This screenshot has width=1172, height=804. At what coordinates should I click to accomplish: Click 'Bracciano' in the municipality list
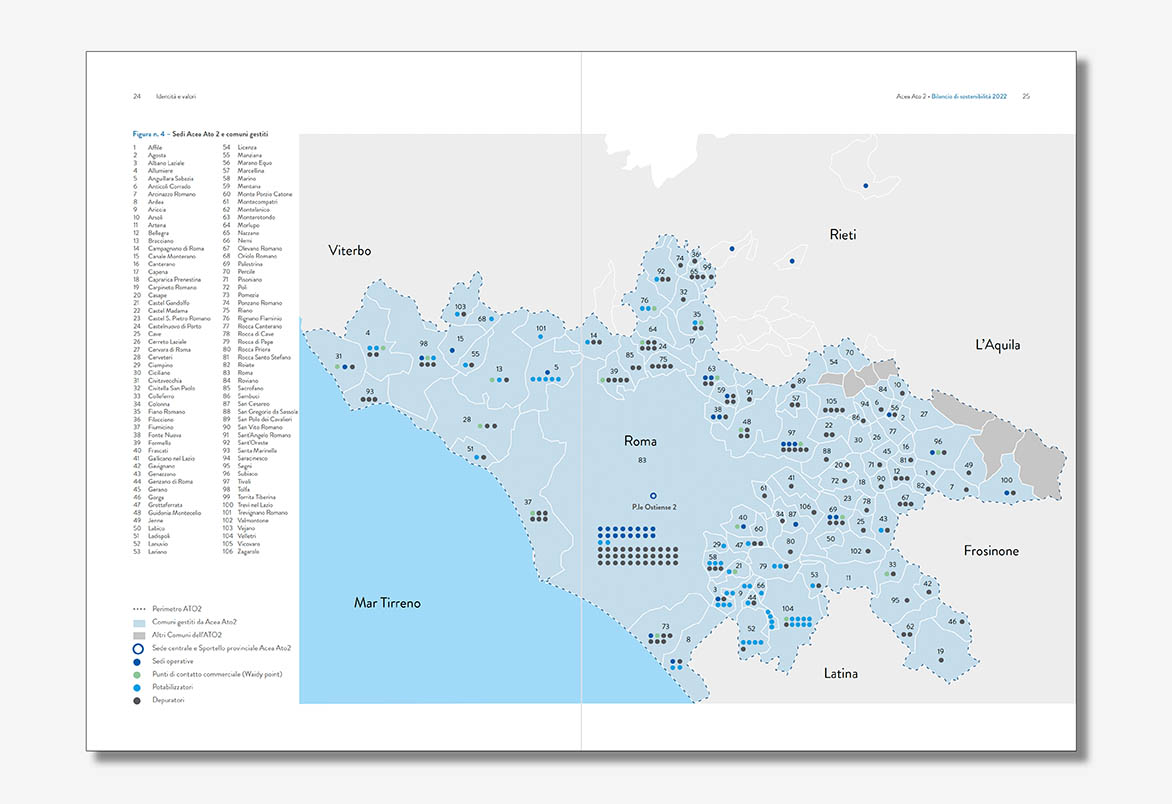point(161,241)
